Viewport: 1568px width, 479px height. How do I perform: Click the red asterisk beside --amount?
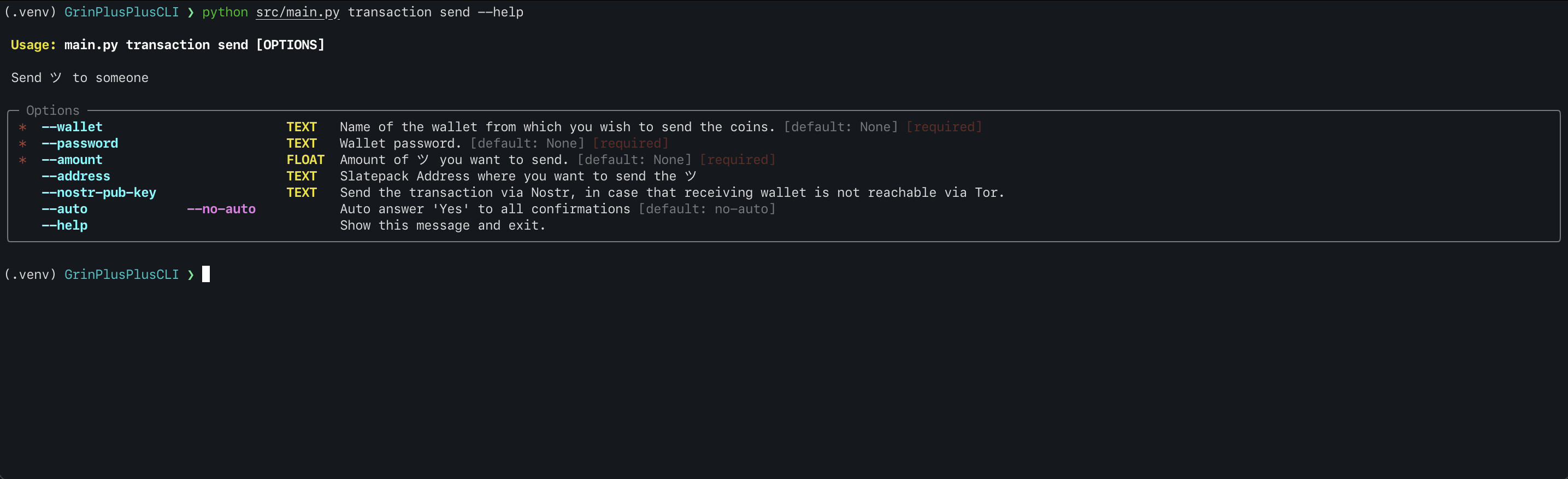(22, 160)
